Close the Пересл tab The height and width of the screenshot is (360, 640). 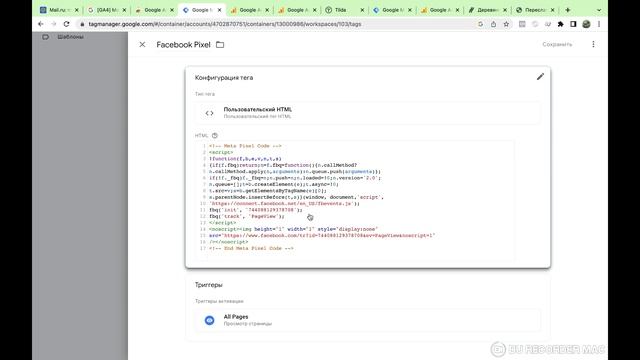point(553,10)
